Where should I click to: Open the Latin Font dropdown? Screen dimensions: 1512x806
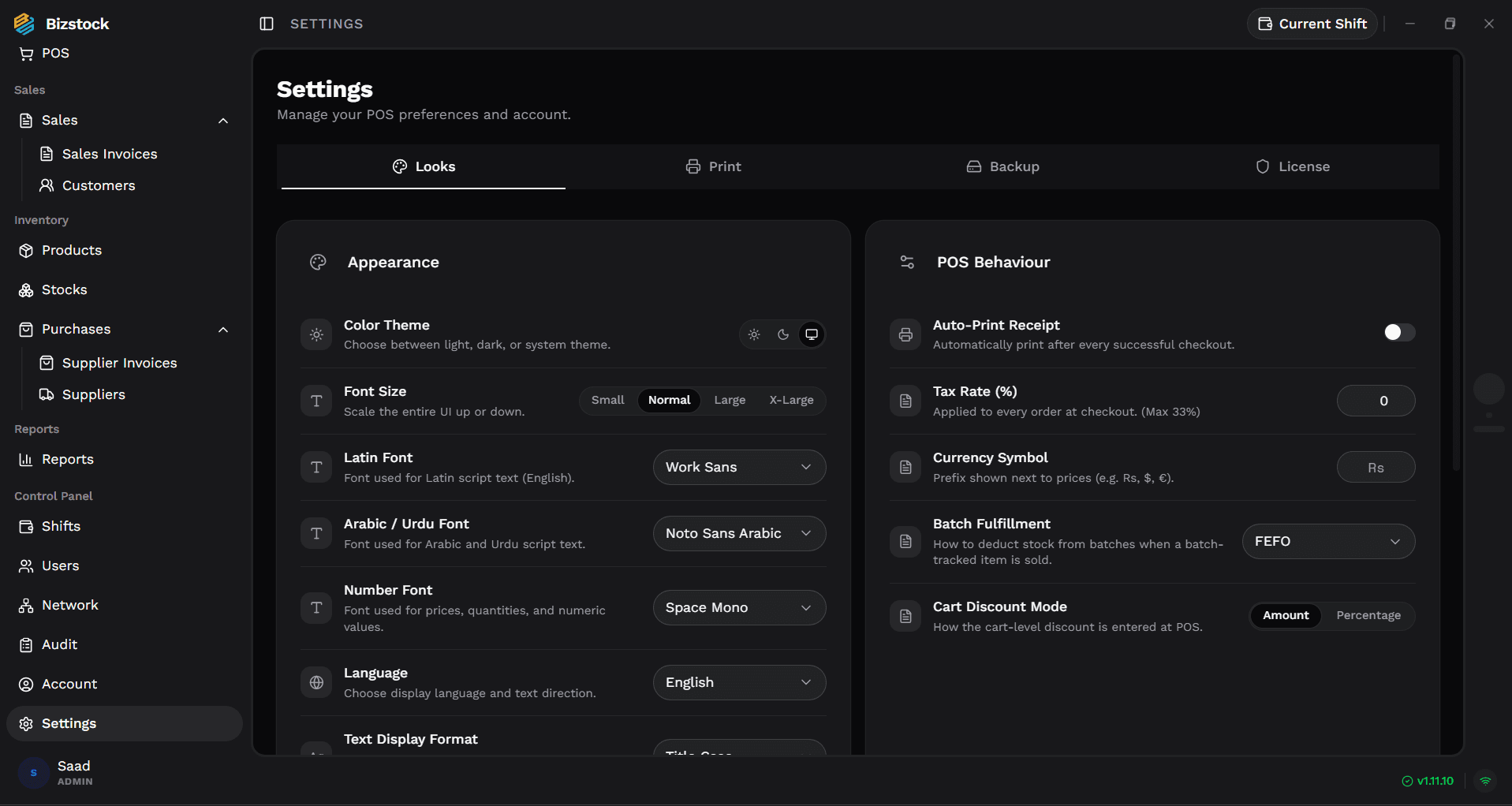pyautogui.click(x=739, y=467)
